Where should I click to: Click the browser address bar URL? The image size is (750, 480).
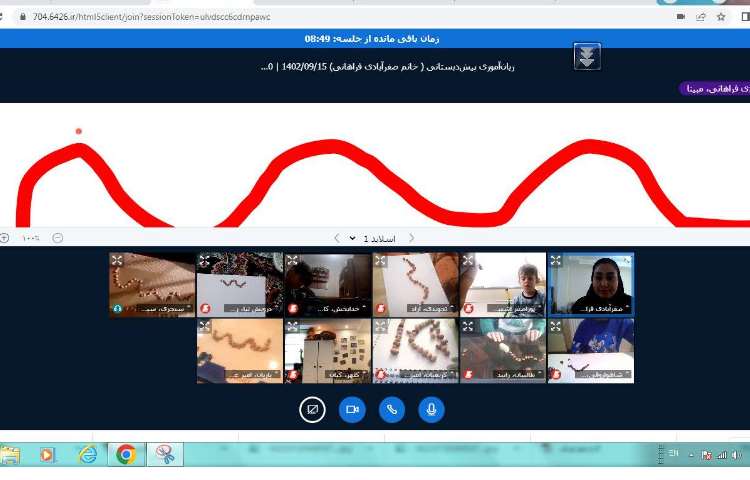[x=150, y=17]
